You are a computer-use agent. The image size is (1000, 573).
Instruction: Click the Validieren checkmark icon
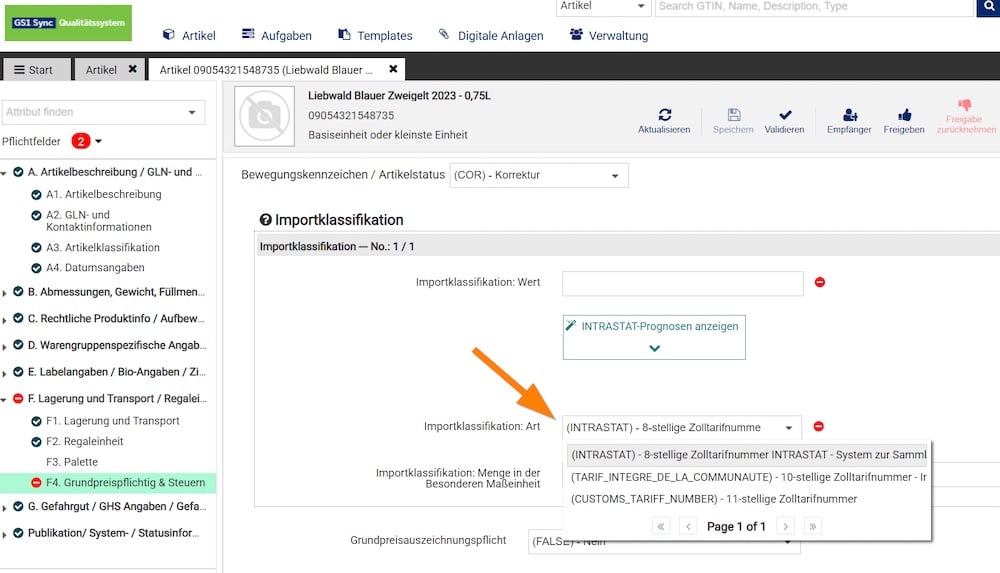[x=784, y=115]
